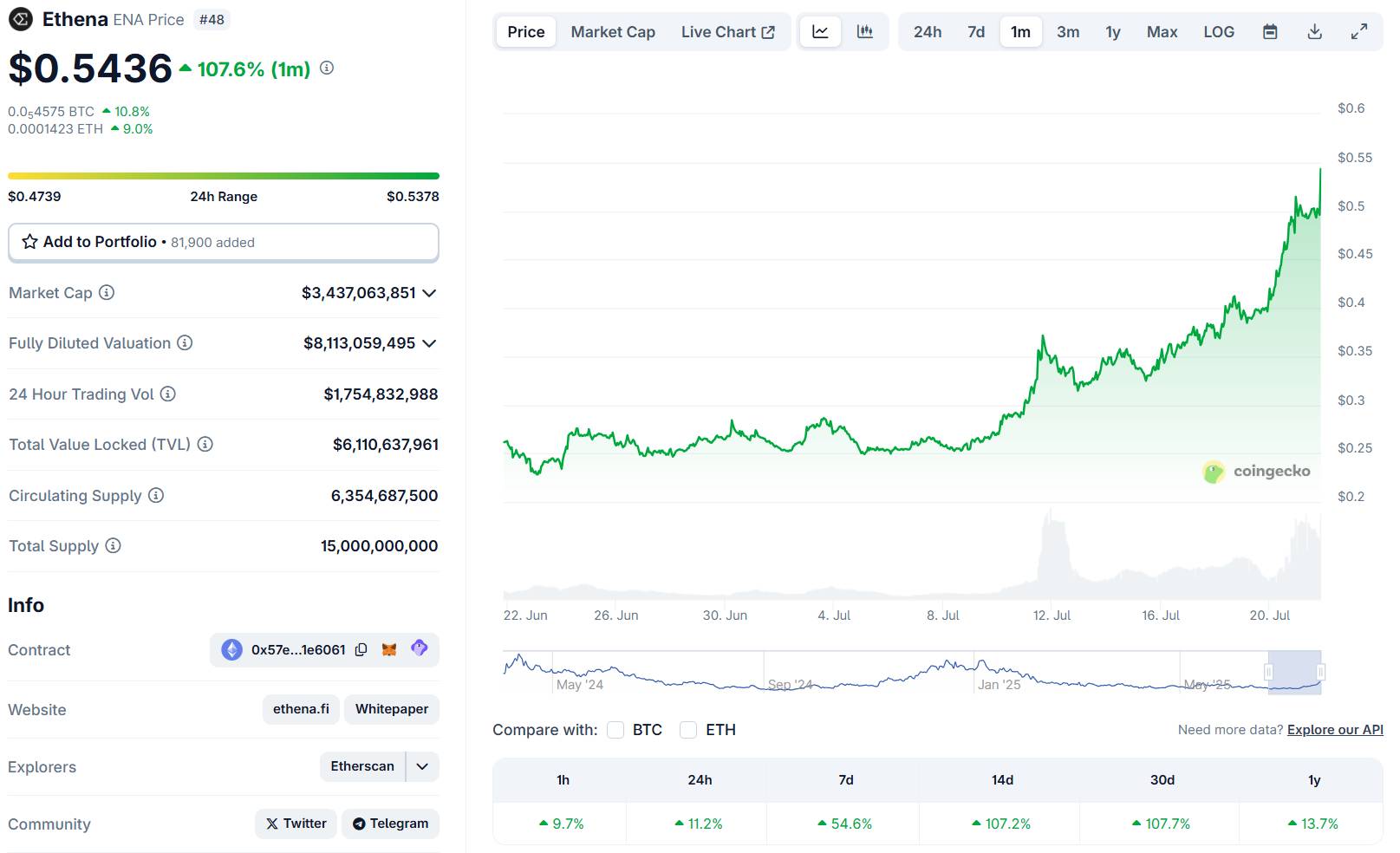Click the market cap value $3,437,063,851
Viewport: 1400px width, 853px height.
coord(359,293)
